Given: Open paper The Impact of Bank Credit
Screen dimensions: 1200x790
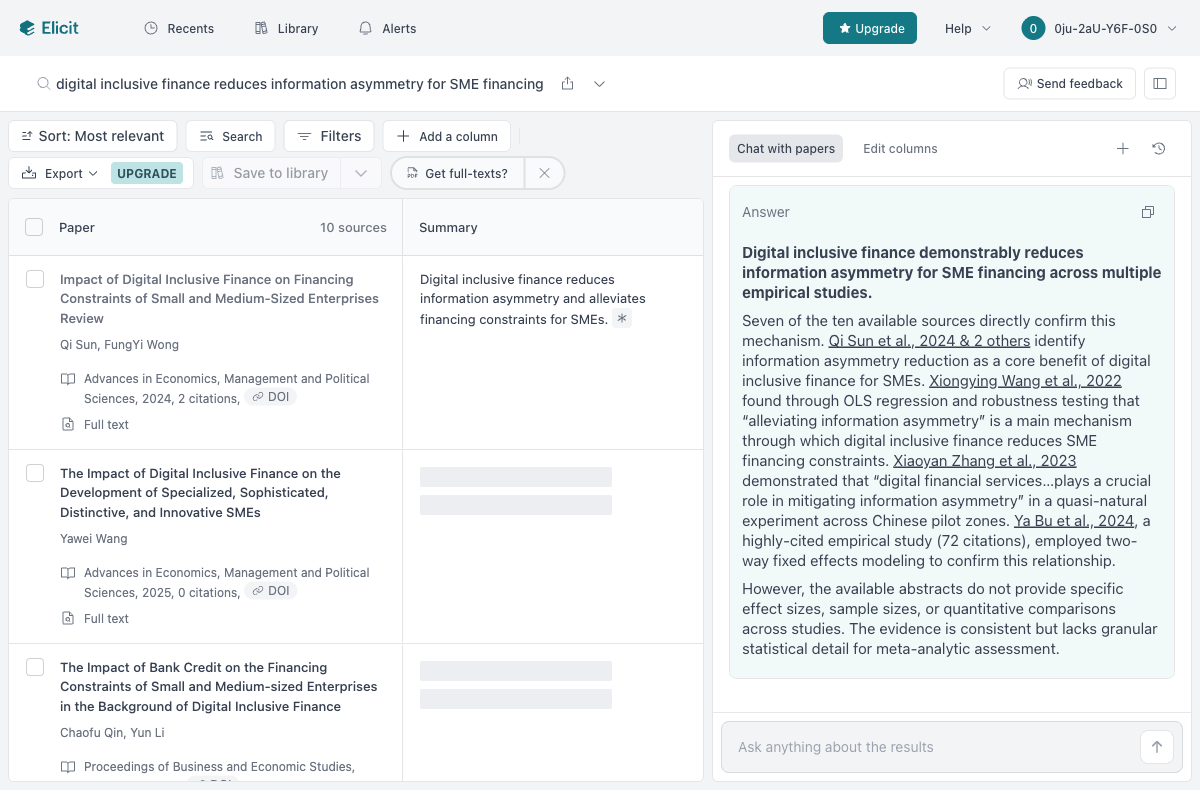Looking at the screenshot, I should point(218,687).
